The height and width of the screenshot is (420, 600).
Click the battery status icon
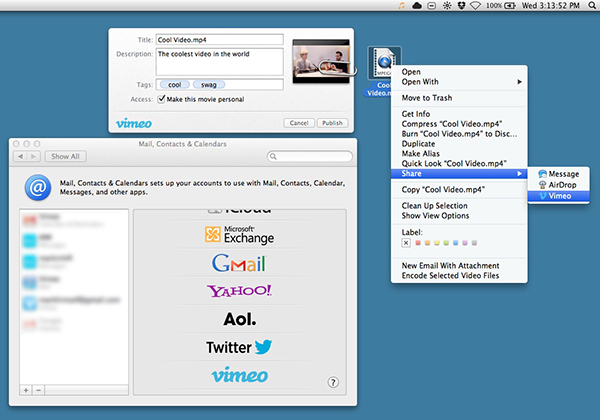click(510, 6)
